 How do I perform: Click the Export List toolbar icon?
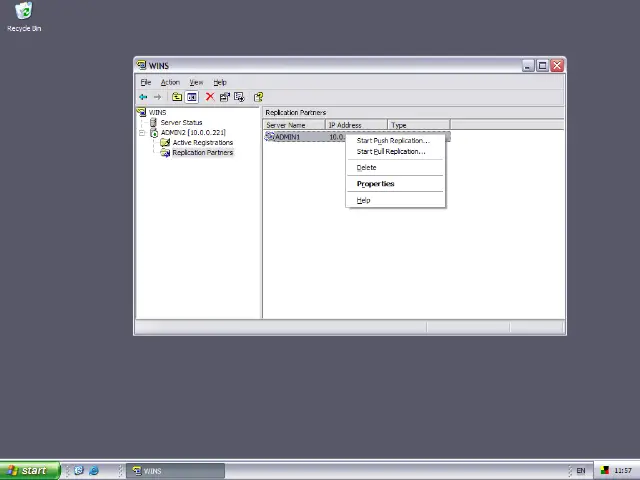click(239, 97)
